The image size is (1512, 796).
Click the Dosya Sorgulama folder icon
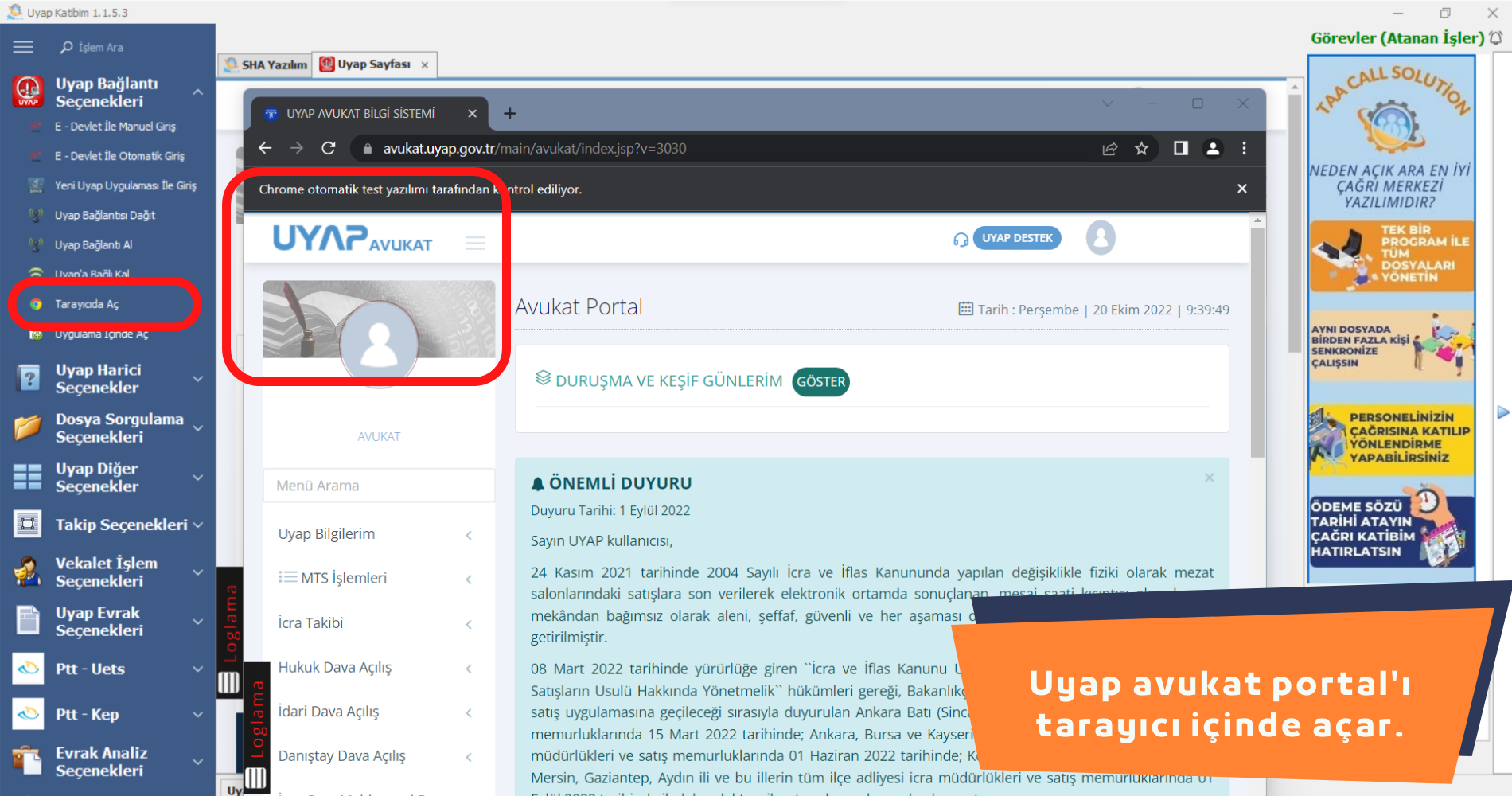(x=28, y=428)
